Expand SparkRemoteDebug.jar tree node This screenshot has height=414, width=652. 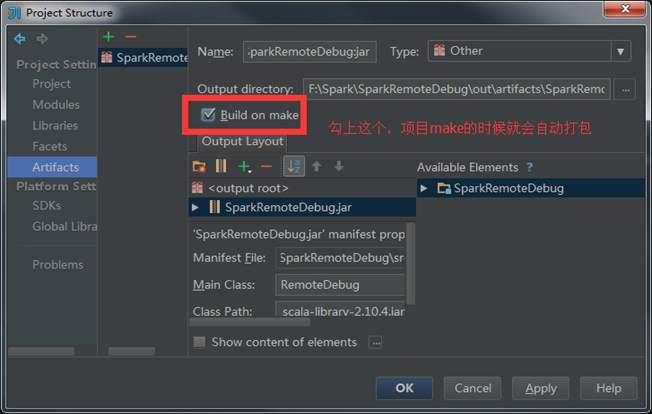[195, 207]
